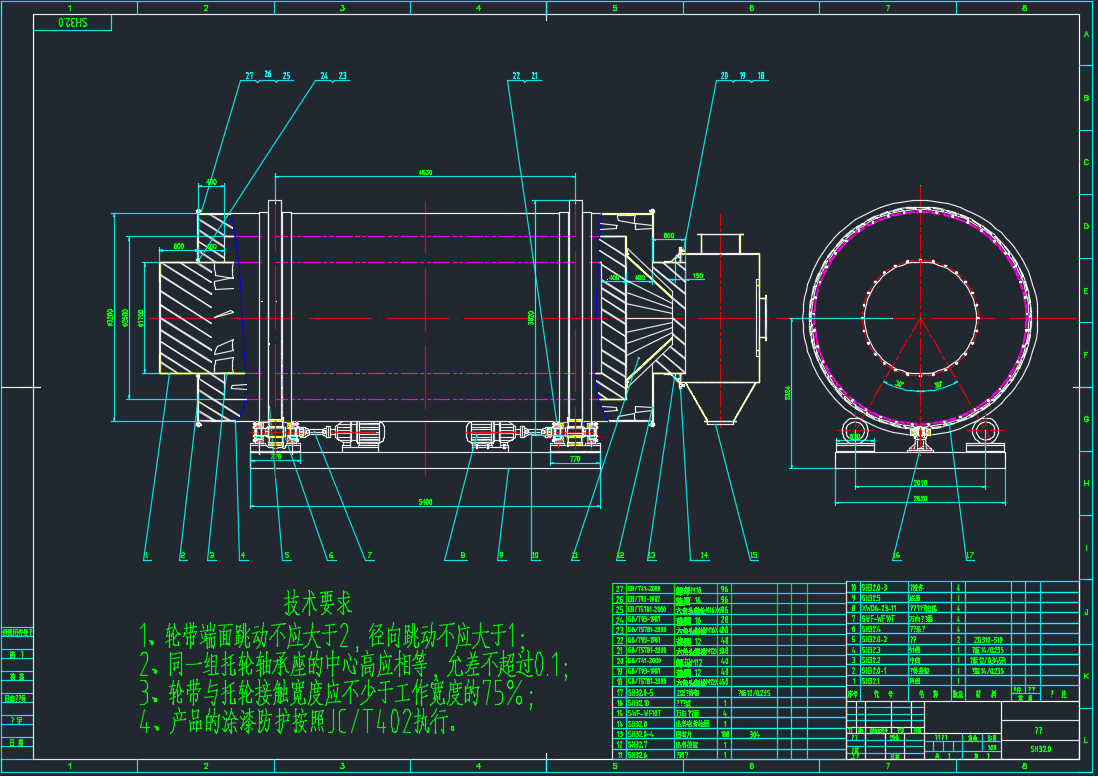Select the XWD6-23-11 code in the parts list
This screenshot has height=777, width=1098.
[x=878, y=608]
